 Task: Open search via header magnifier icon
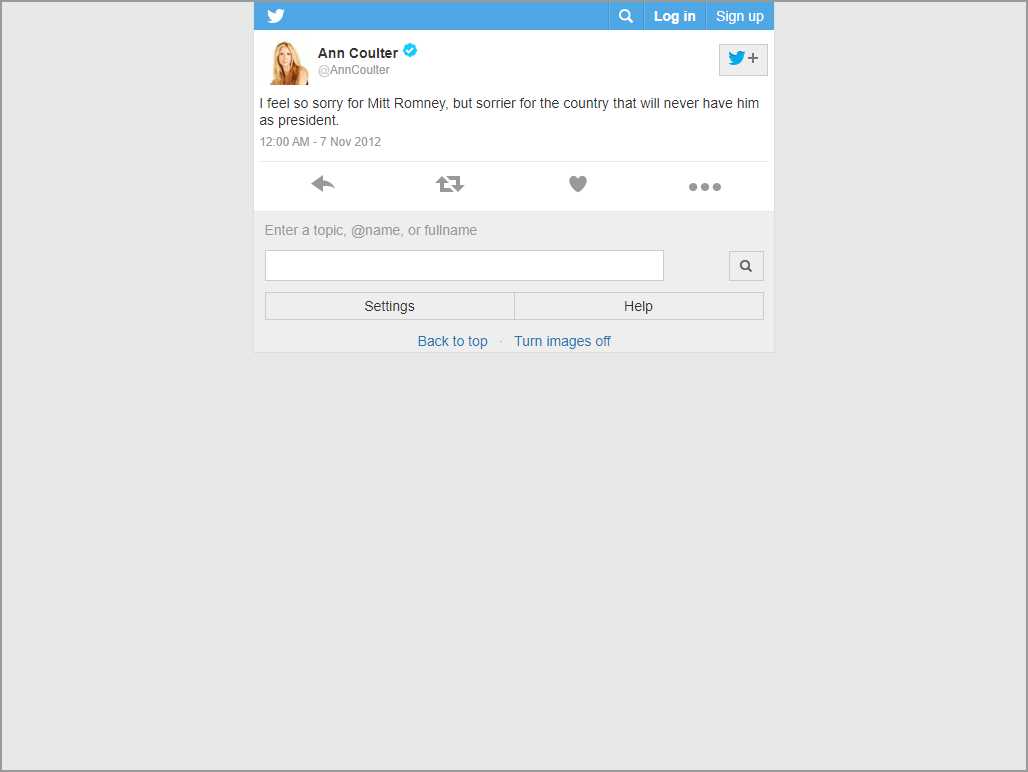625,16
